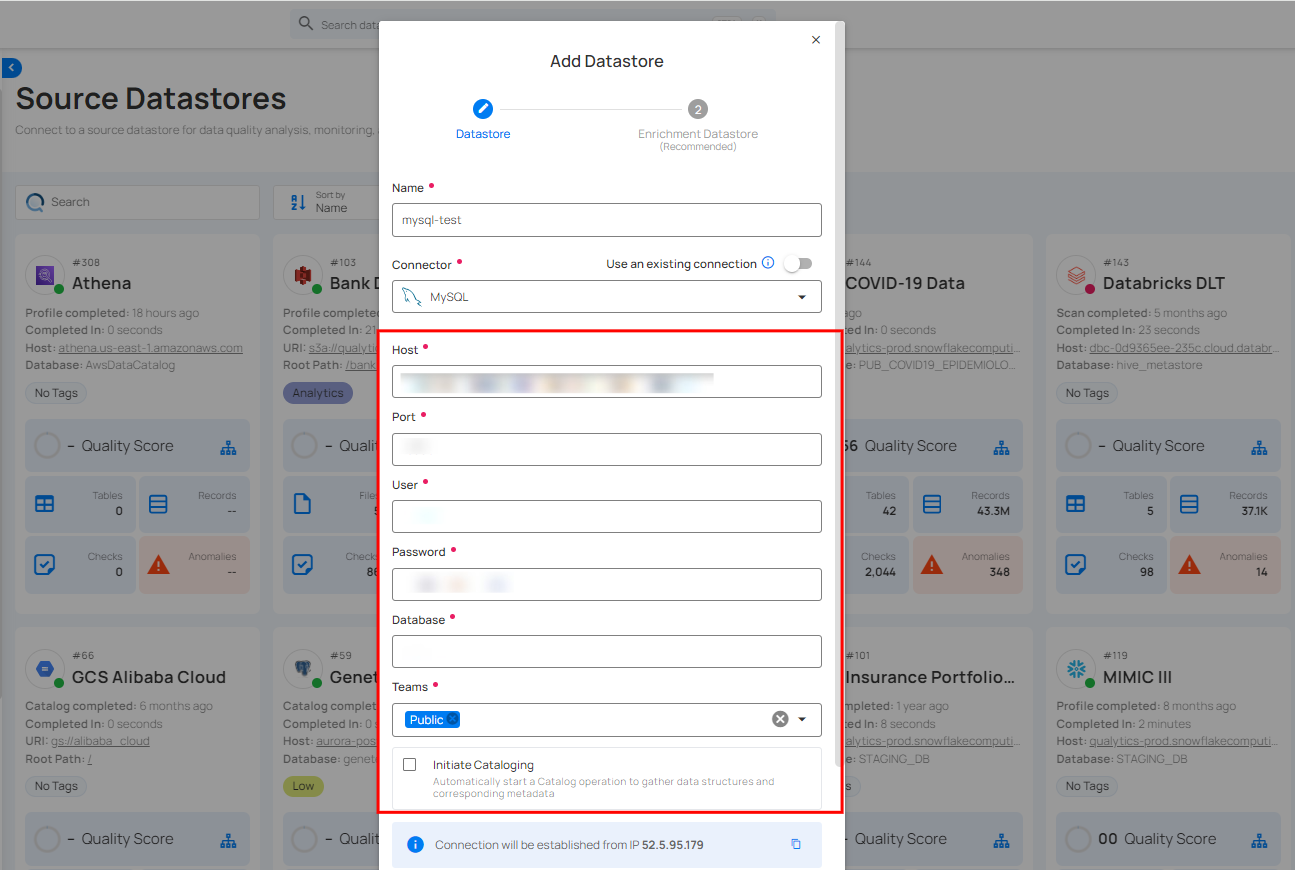Open the Databricks DLT host link
This screenshot has height=870, width=1295.
tap(1183, 348)
